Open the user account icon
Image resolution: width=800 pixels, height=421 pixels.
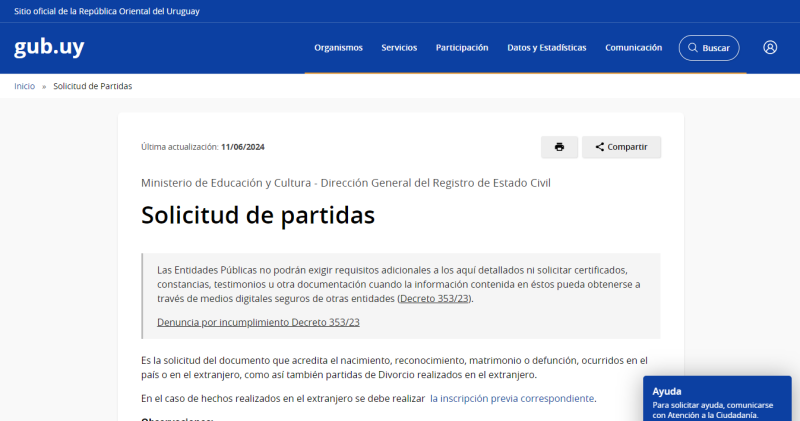[769, 47]
